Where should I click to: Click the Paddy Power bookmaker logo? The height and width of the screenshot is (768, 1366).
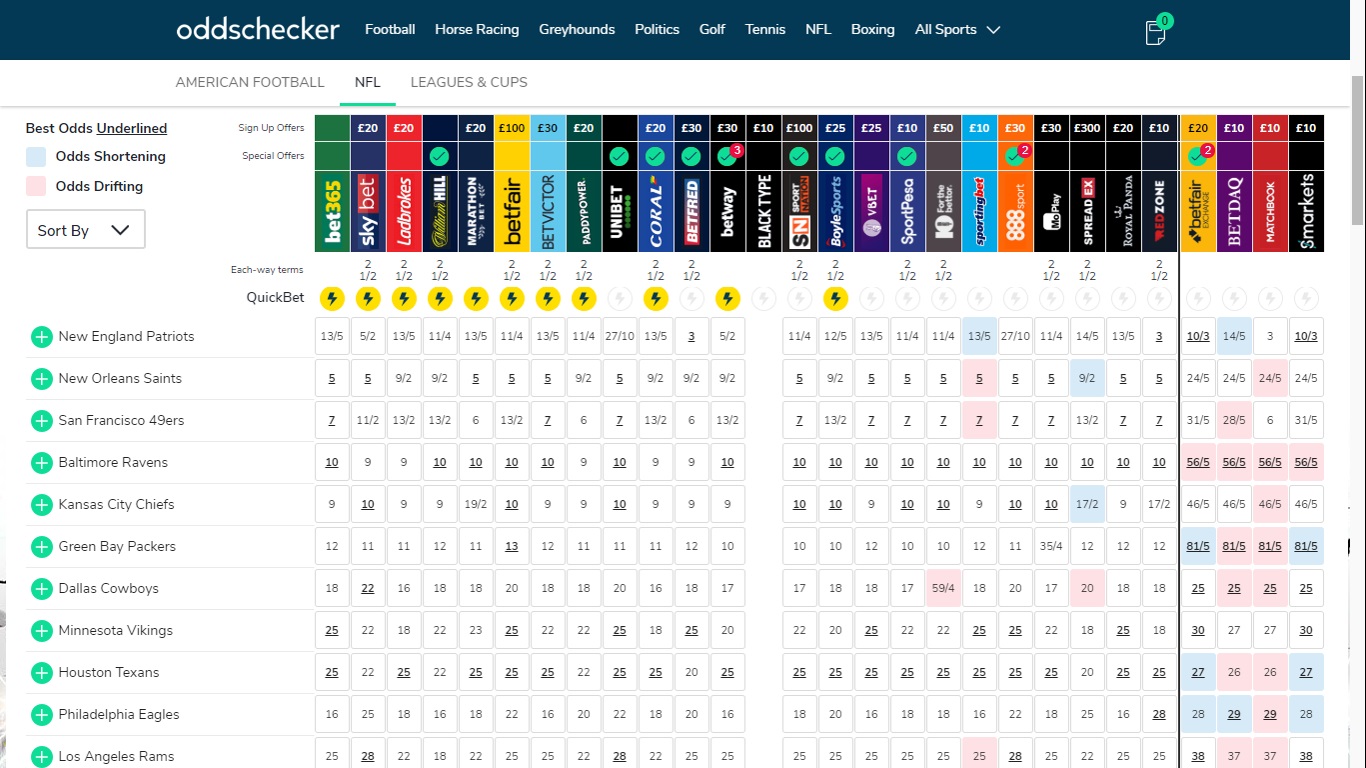click(x=584, y=212)
